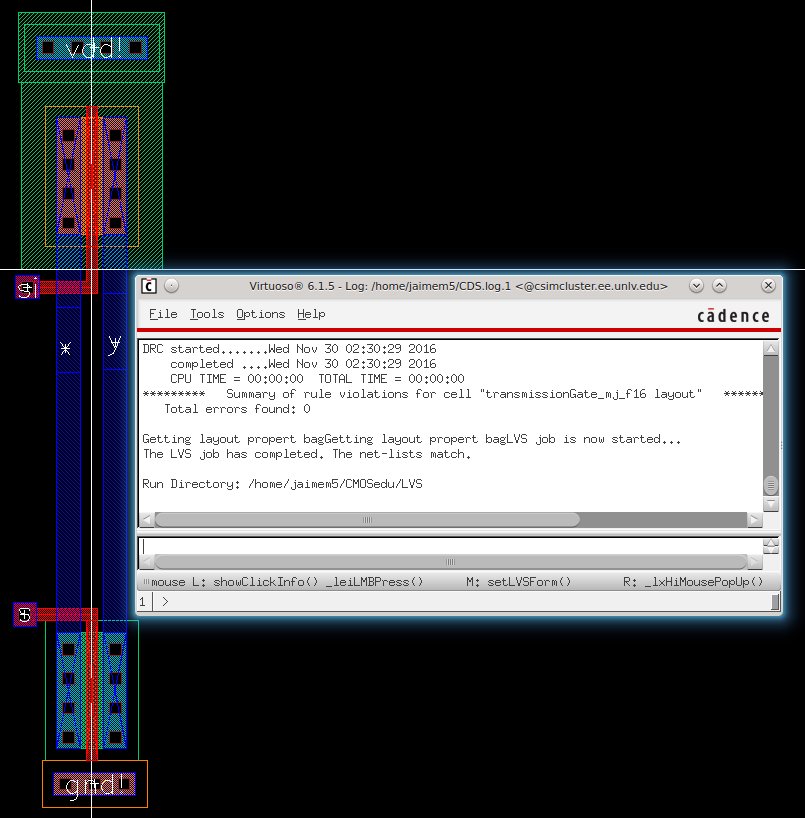Select the gnd! pin label in layout
The image size is (805, 818).
(x=97, y=785)
